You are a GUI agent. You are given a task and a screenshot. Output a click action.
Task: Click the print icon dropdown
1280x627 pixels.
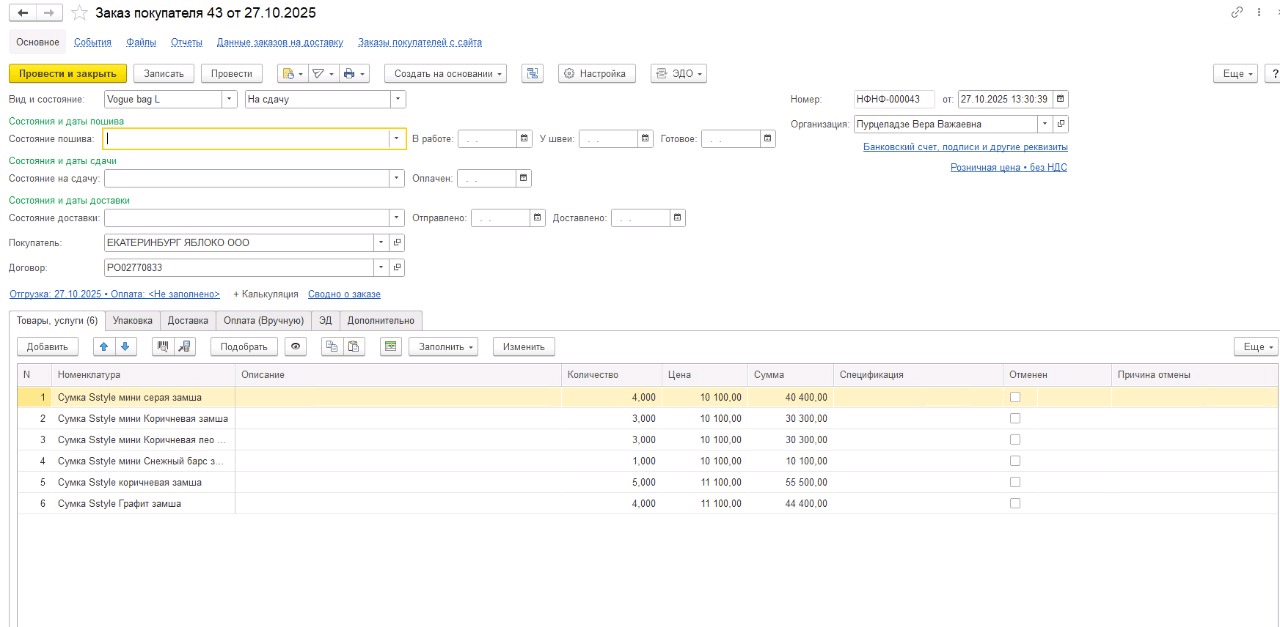tap(354, 73)
